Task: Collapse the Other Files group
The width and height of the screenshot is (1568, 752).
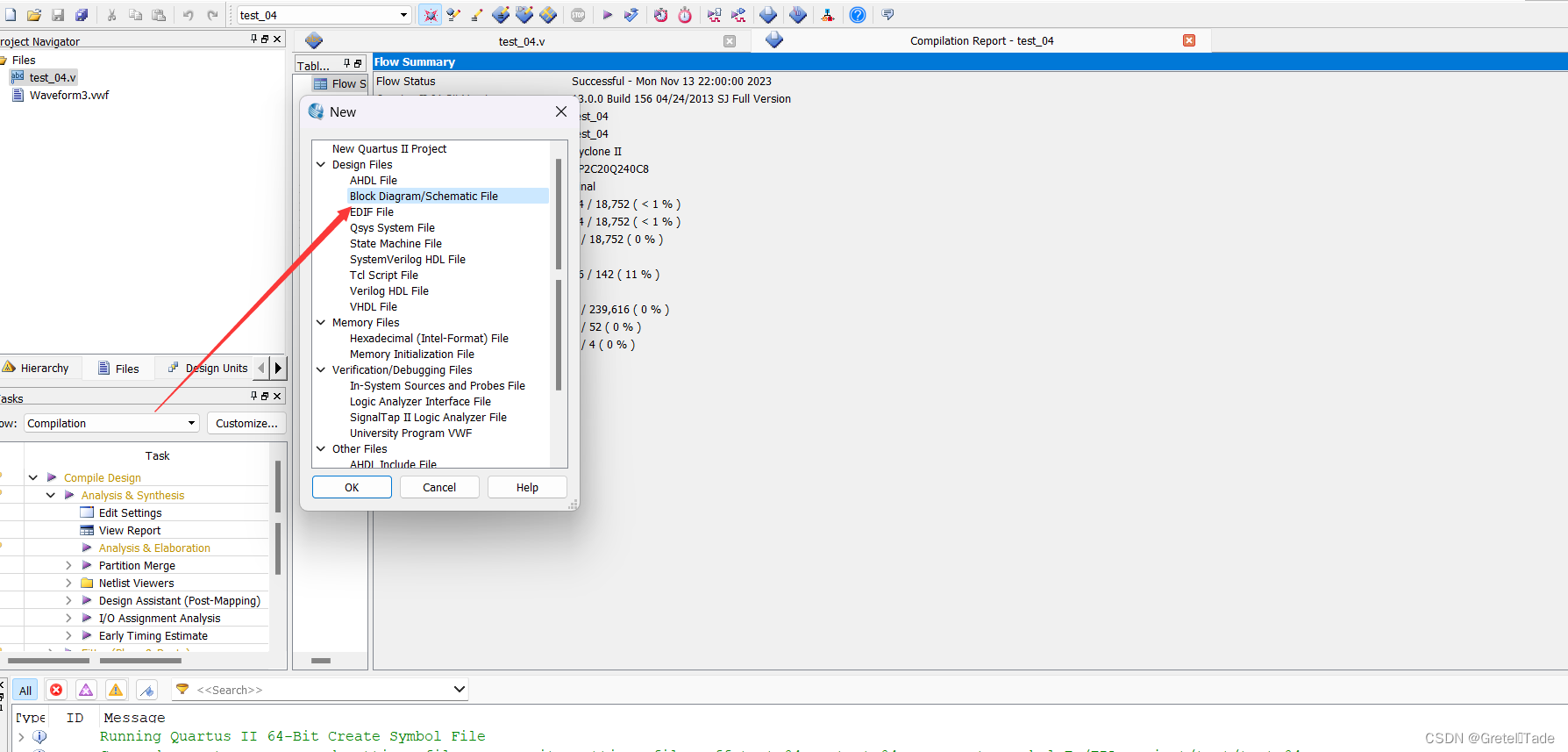Action: pyautogui.click(x=321, y=448)
